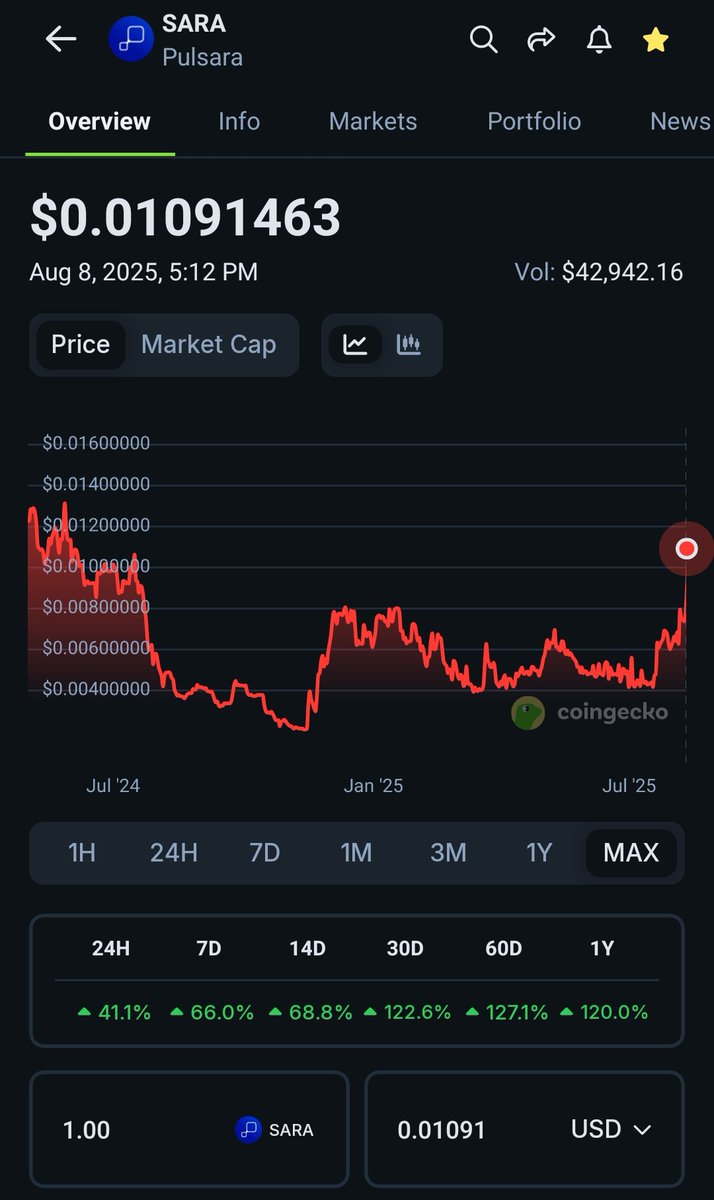Go back using the arrow icon

click(61, 39)
